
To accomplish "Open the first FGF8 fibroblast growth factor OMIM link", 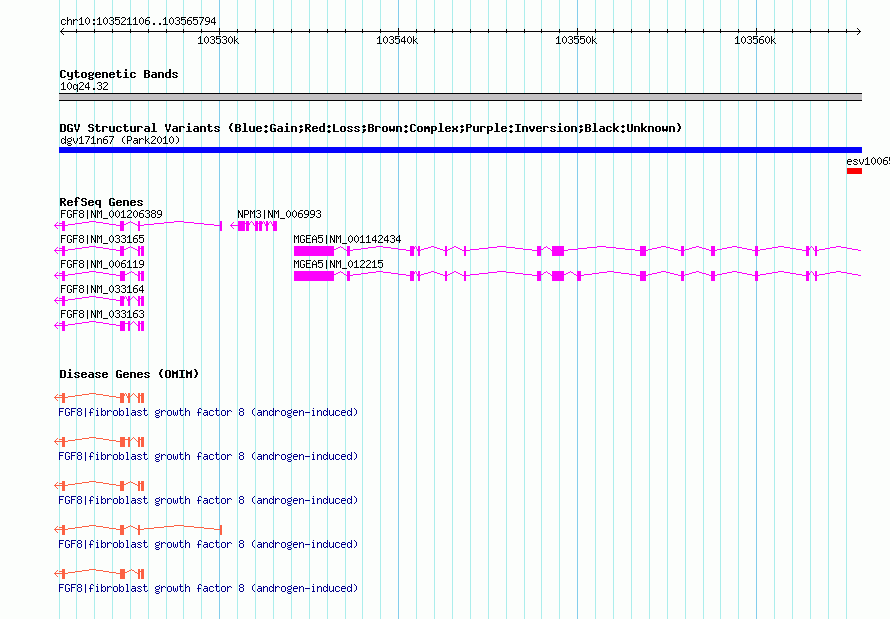I will tap(208, 412).
